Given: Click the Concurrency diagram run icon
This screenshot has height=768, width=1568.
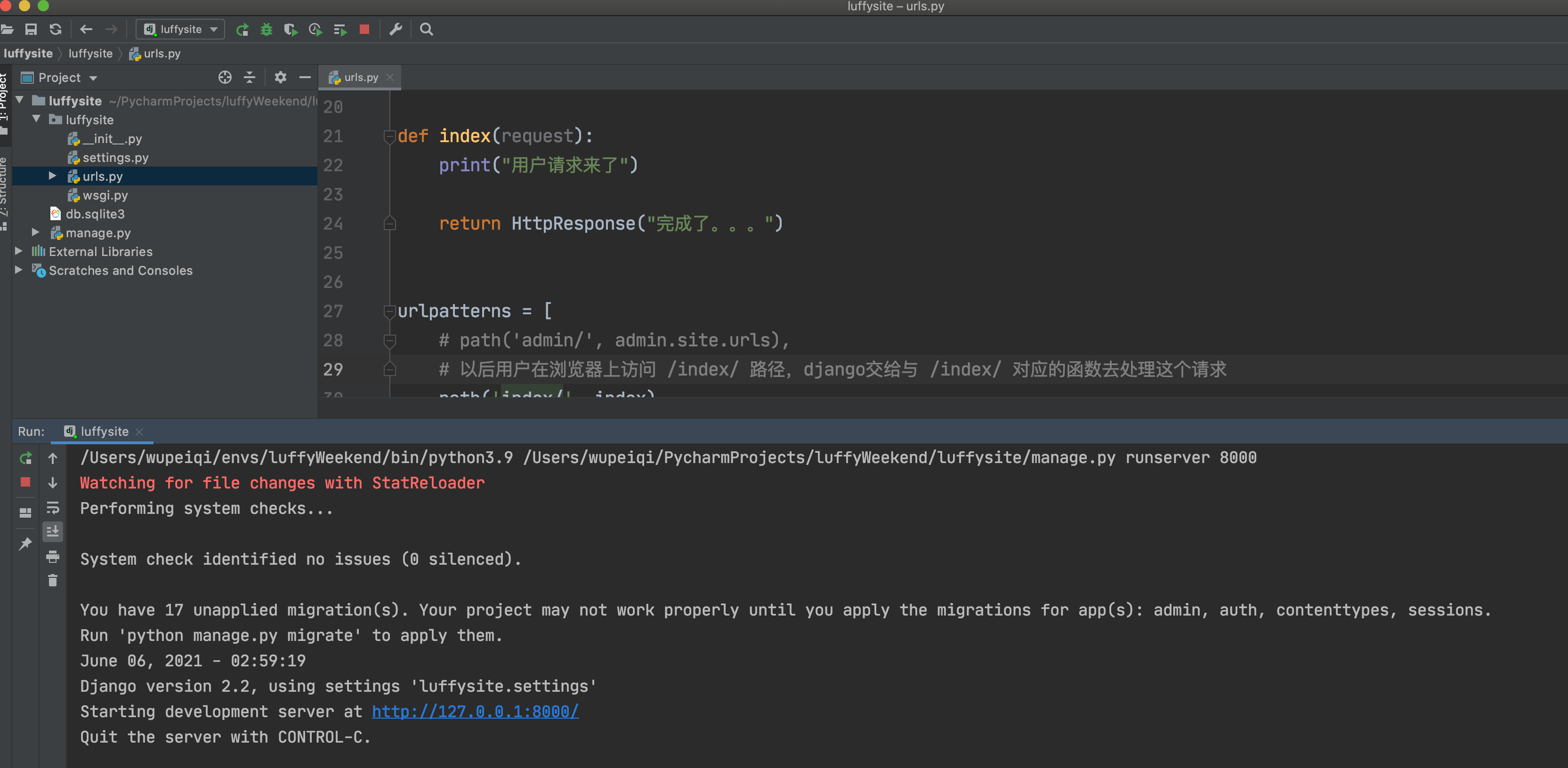Looking at the screenshot, I should pos(339,29).
